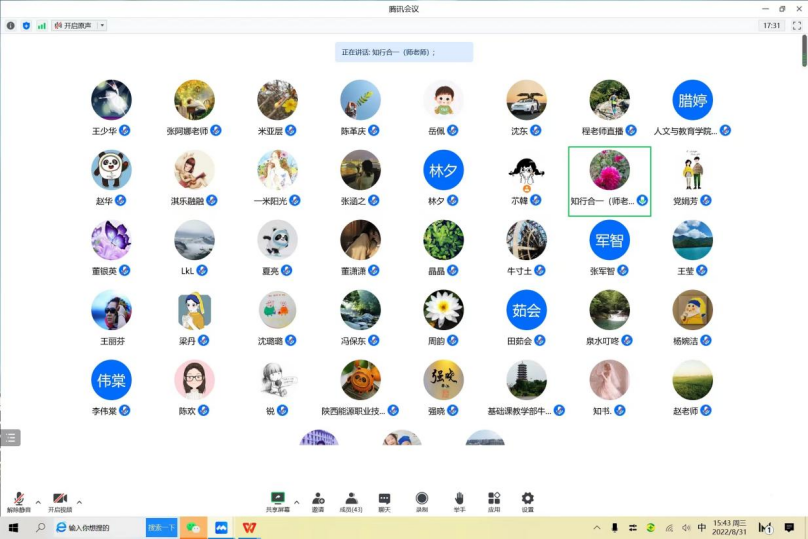Turn on camera with 开启视频

coord(60,501)
